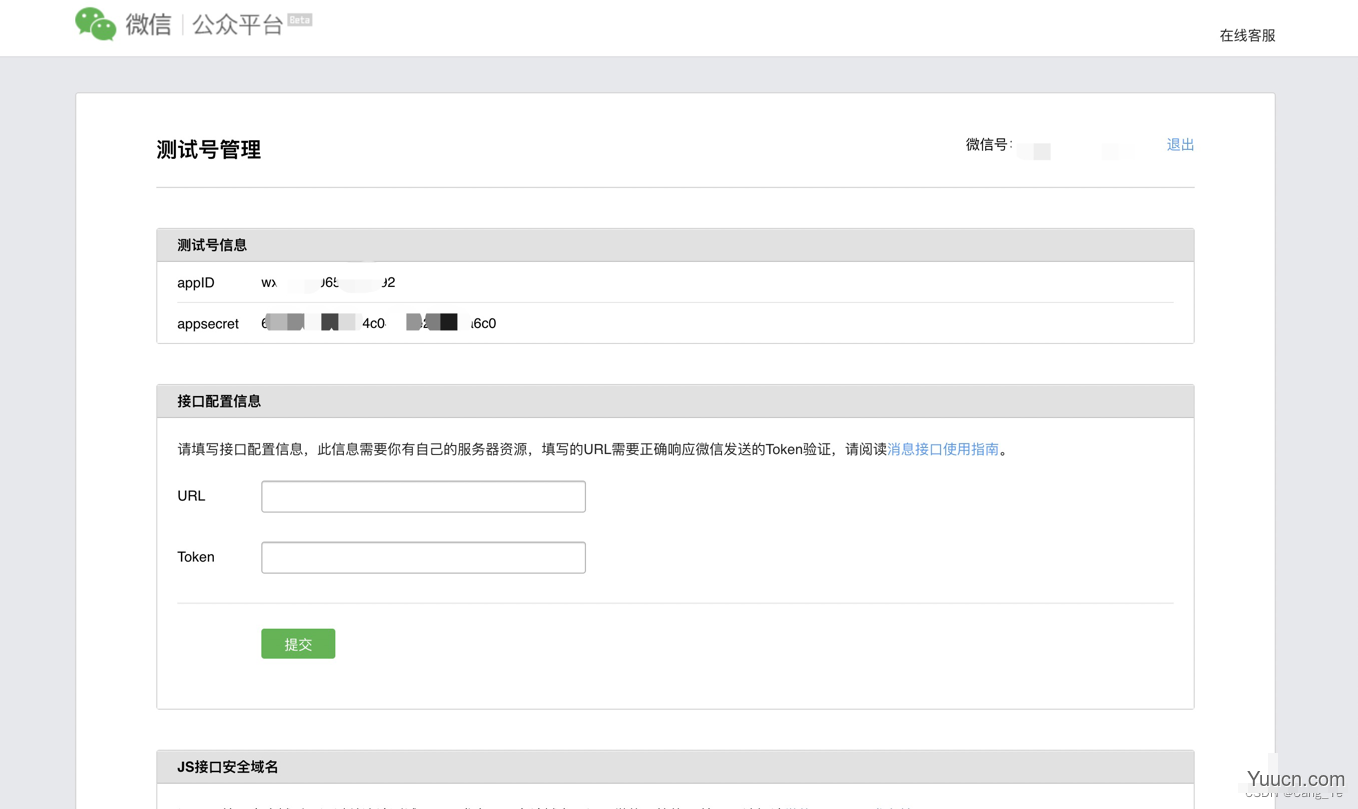Image resolution: width=1358 pixels, height=809 pixels.
Task: Open the 消息接口使用指南 guide link
Action: pyautogui.click(x=943, y=450)
